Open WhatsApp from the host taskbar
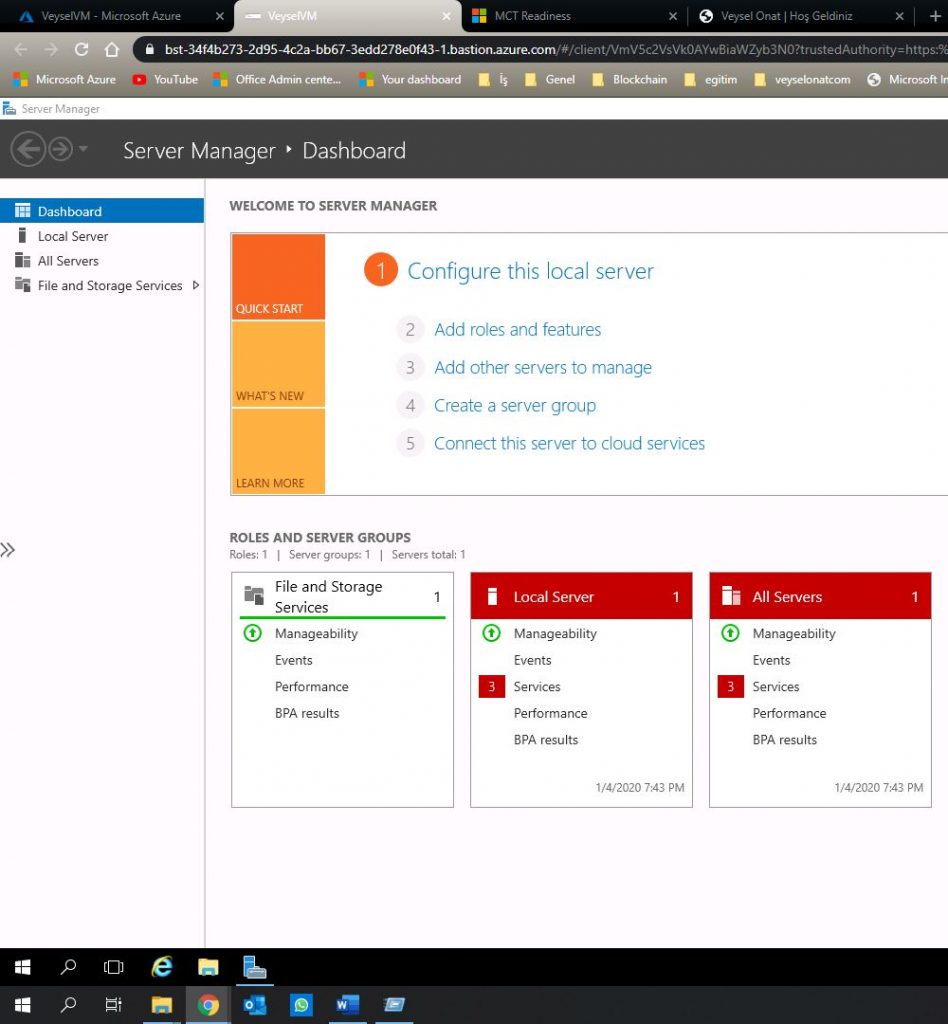948x1024 pixels. pyautogui.click(x=301, y=1005)
